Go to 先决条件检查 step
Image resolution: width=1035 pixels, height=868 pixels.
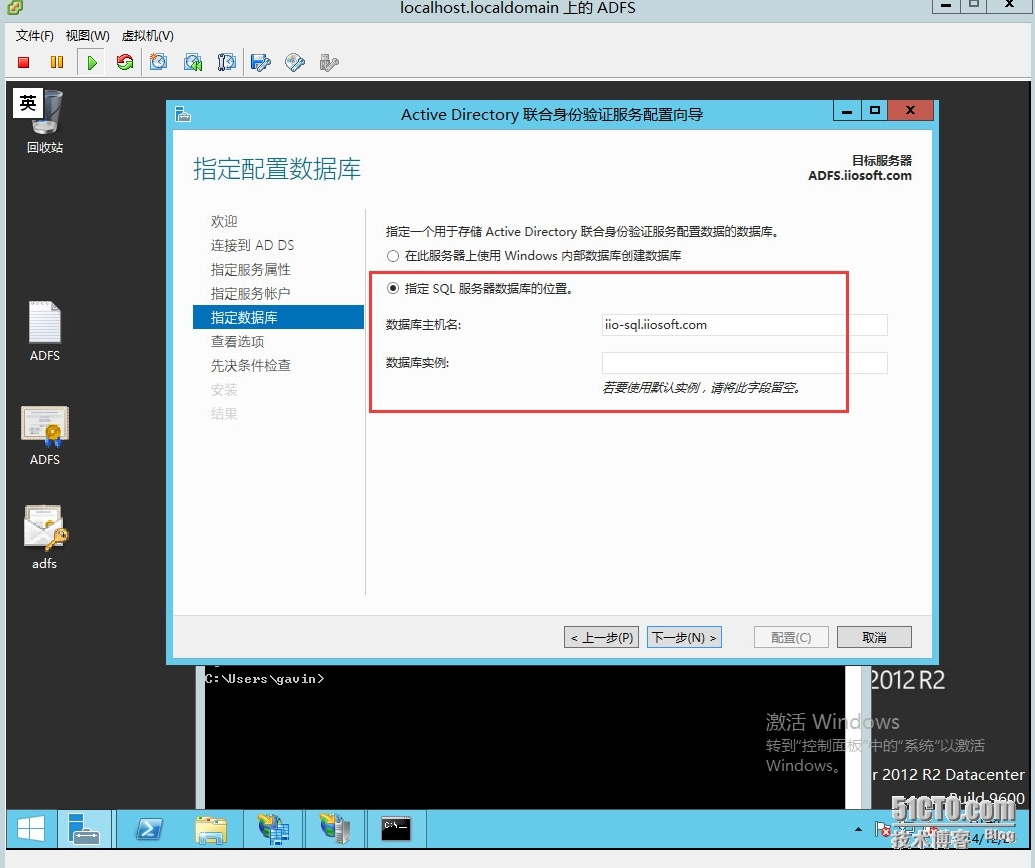[250, 366]
